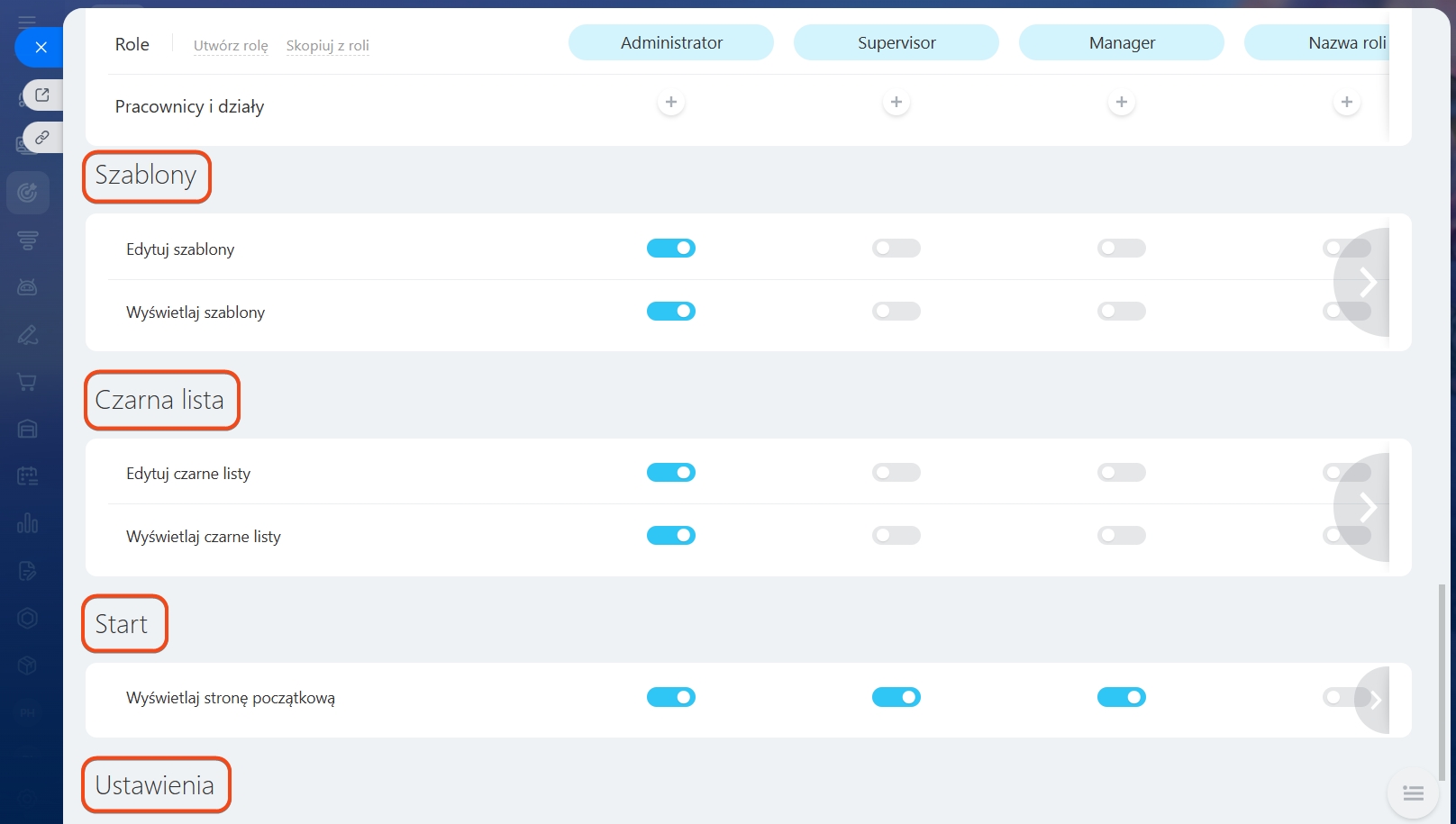Viewport: 1456px width, 824px height.
Task: Add employees to Manager role
Action: coord(1122,103)
